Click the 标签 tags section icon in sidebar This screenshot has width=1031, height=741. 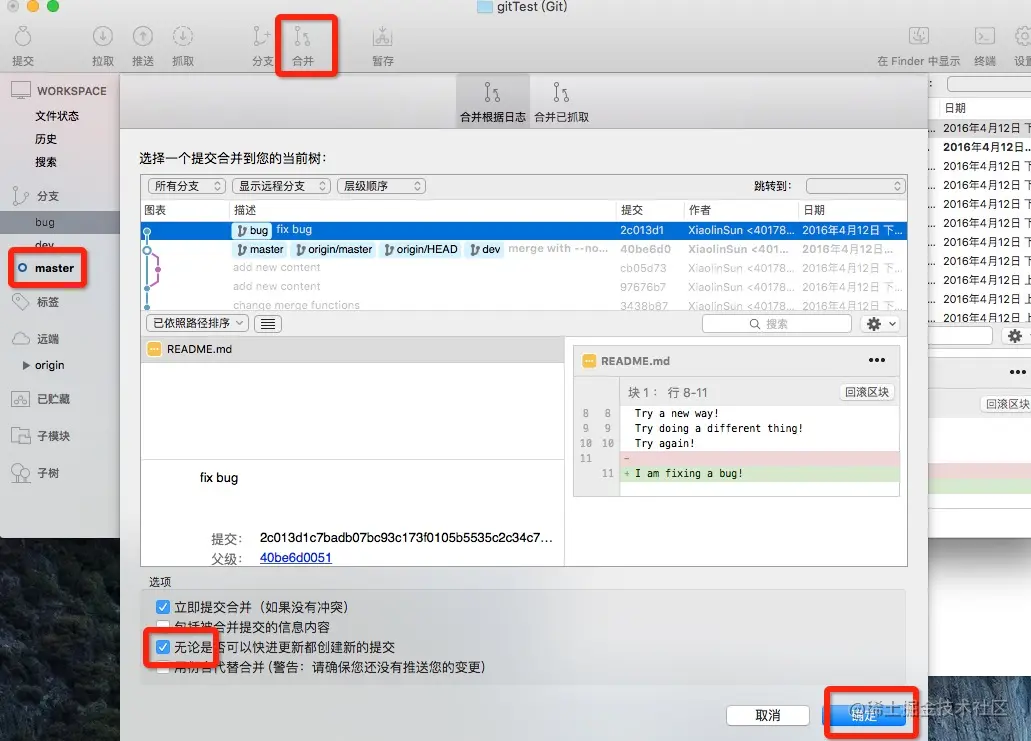20,302
